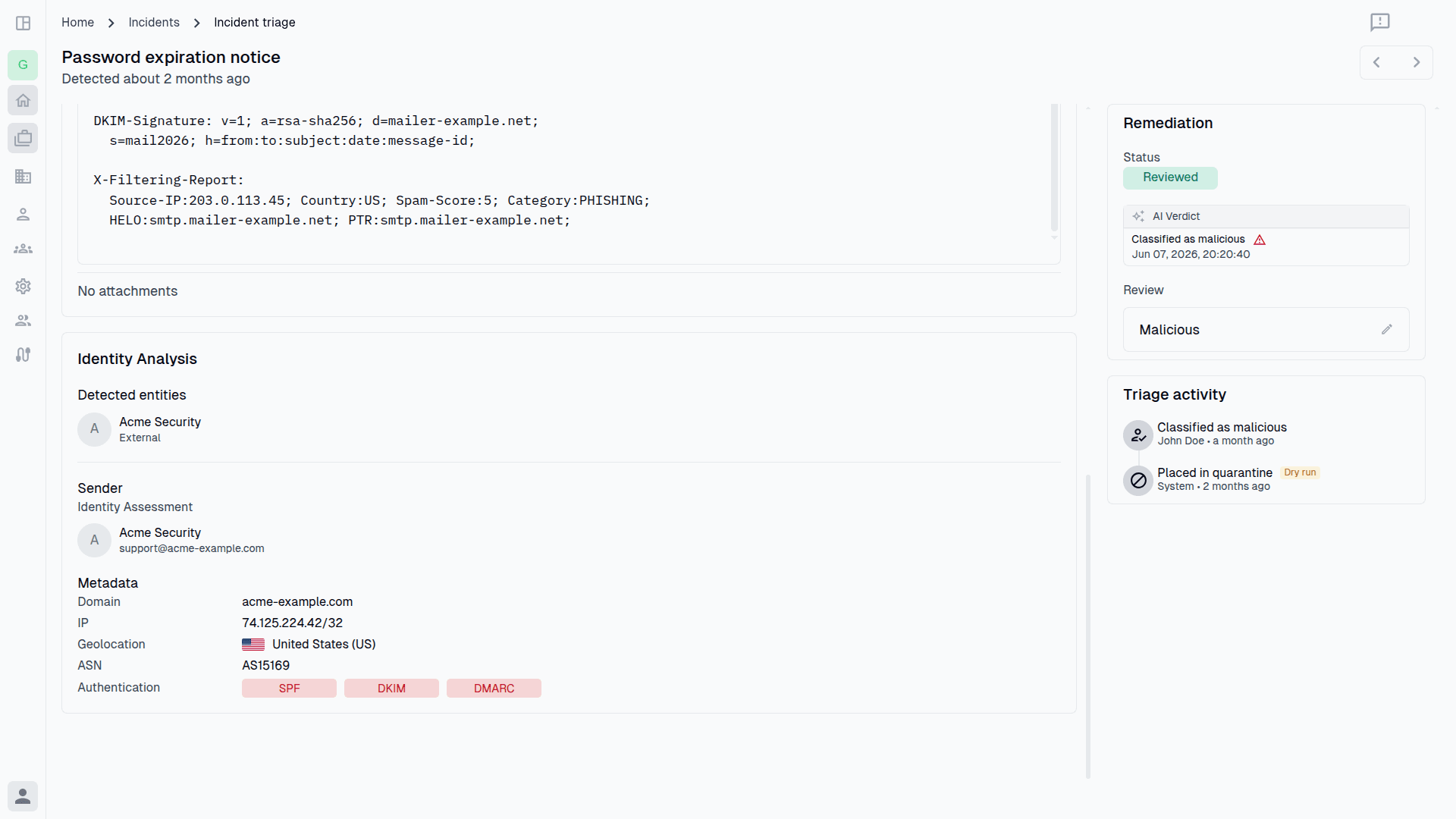Go to previous incident arrow
The width and height of the screenshot is (1456, 819).
click(1376, 62)
